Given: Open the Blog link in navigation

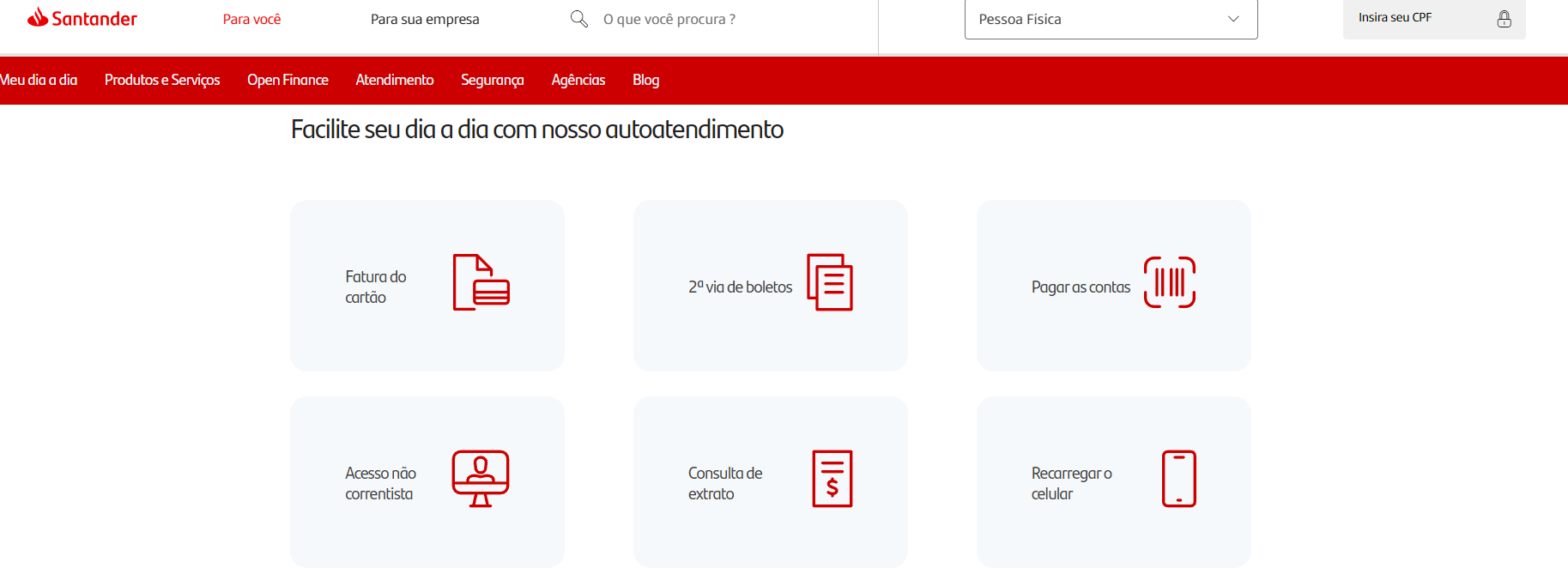Looking at the screenshot, I should [645, 80].
